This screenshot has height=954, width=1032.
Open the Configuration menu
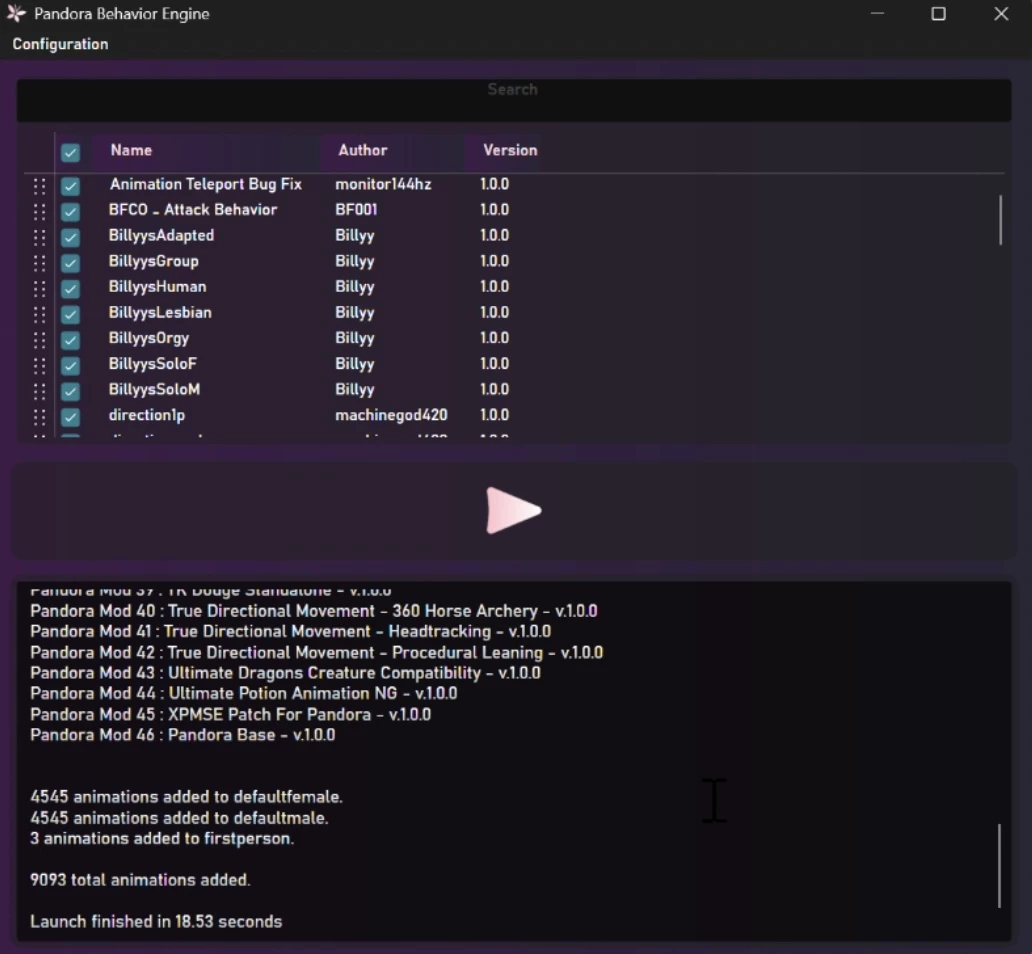coord(61,44)
